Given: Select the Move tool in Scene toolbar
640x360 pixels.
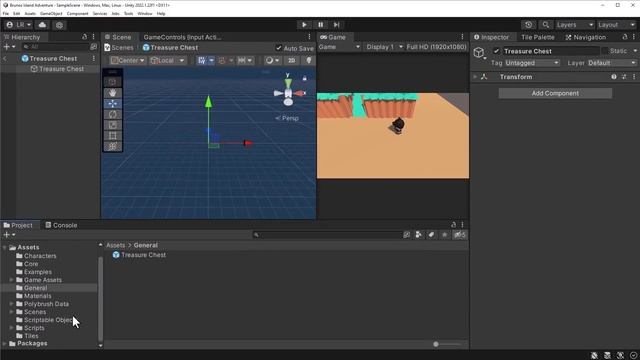Looking at the screenshot, I should point(113,104).
